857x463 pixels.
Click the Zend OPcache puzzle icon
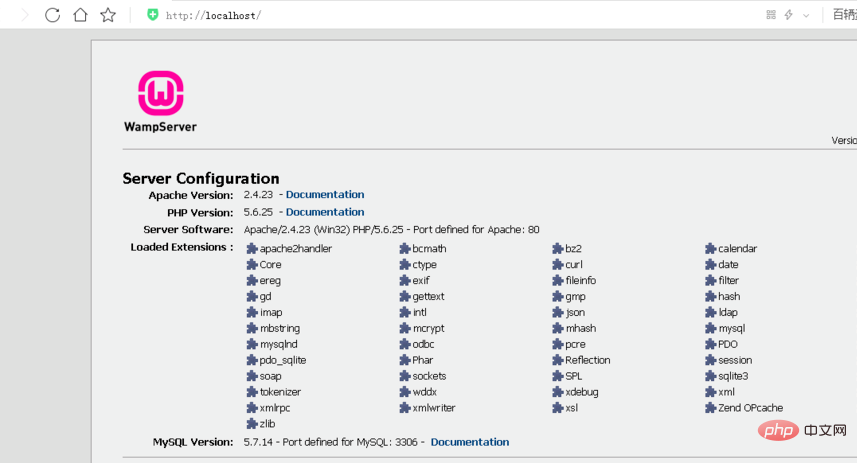711,407
